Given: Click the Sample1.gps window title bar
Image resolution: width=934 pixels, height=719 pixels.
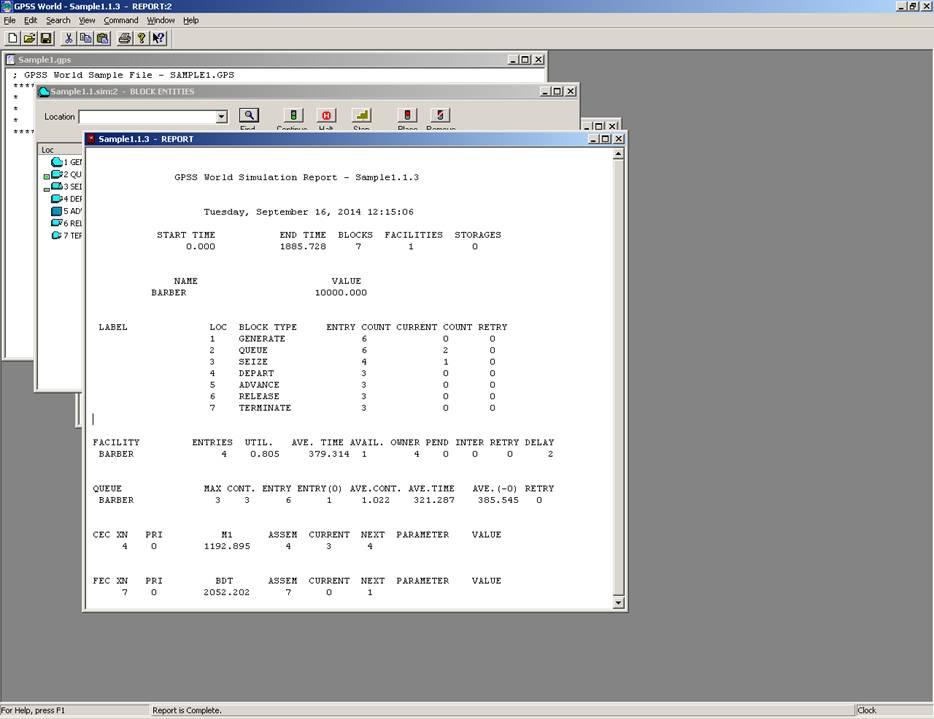Looking at the screenshot, I should tap(250, 59).
